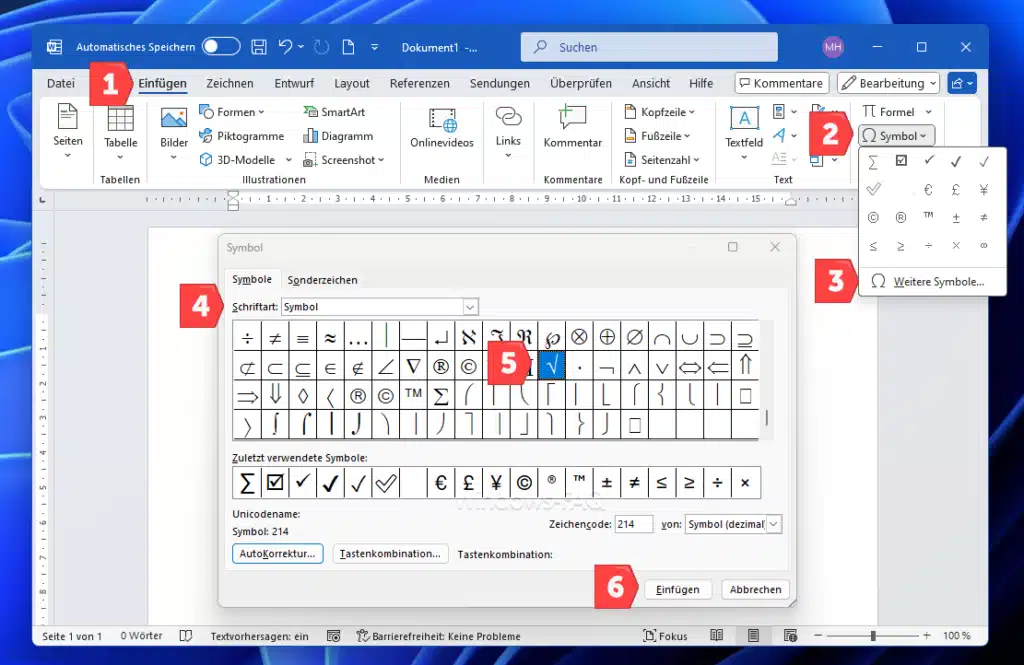Insert a Diagramm chart
This screenshot has height=665, width=1024.
tap(338, 136)
